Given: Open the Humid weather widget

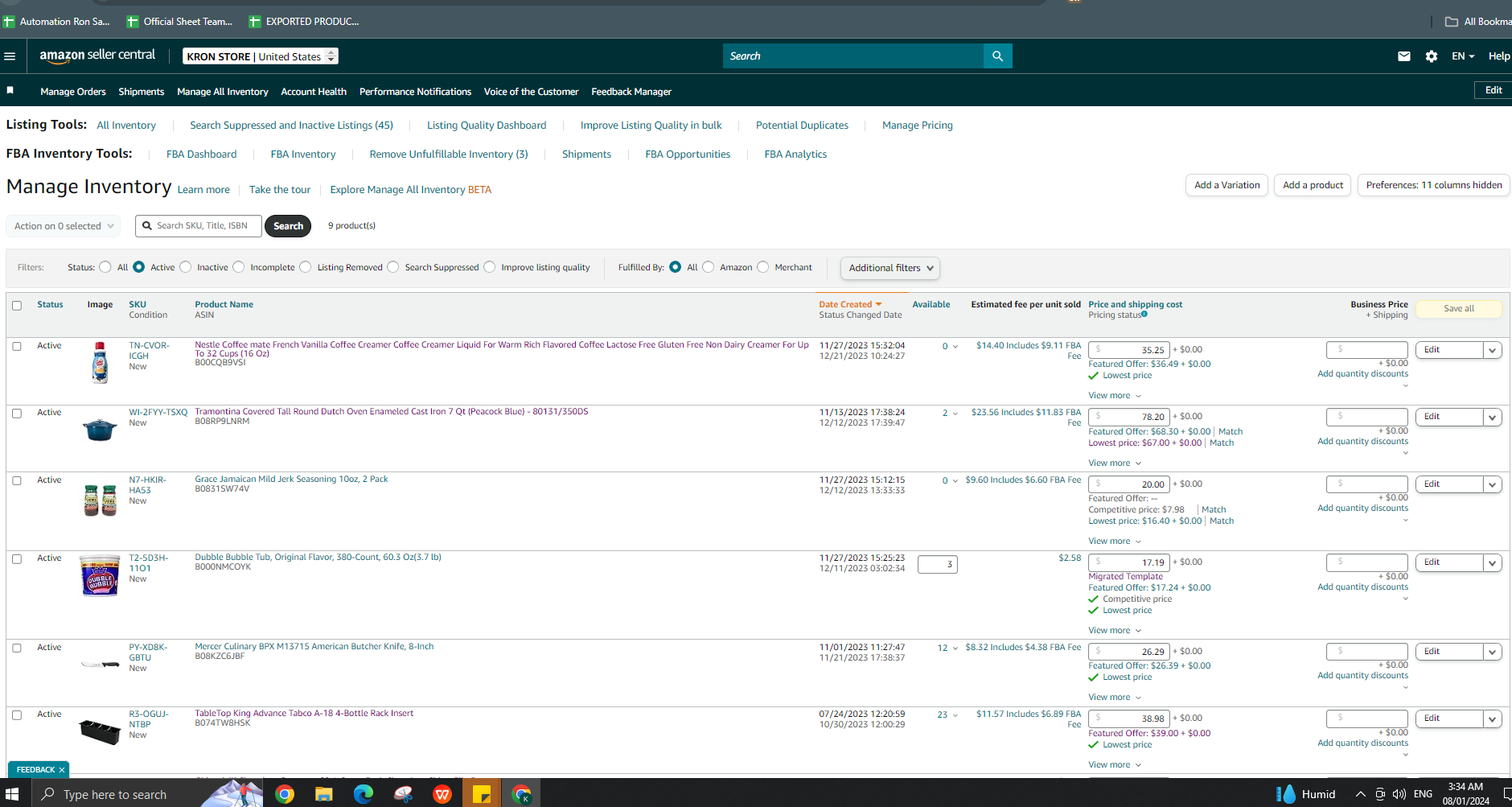Looking at the screenshot, I should [1306, 794].
